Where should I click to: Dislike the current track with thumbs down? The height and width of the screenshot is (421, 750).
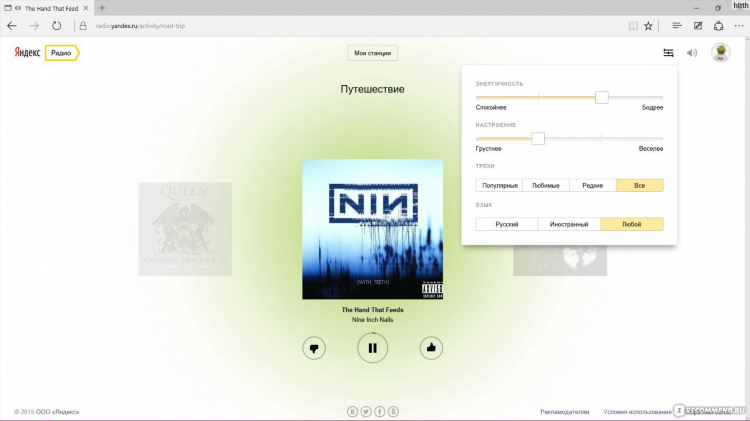314,348
